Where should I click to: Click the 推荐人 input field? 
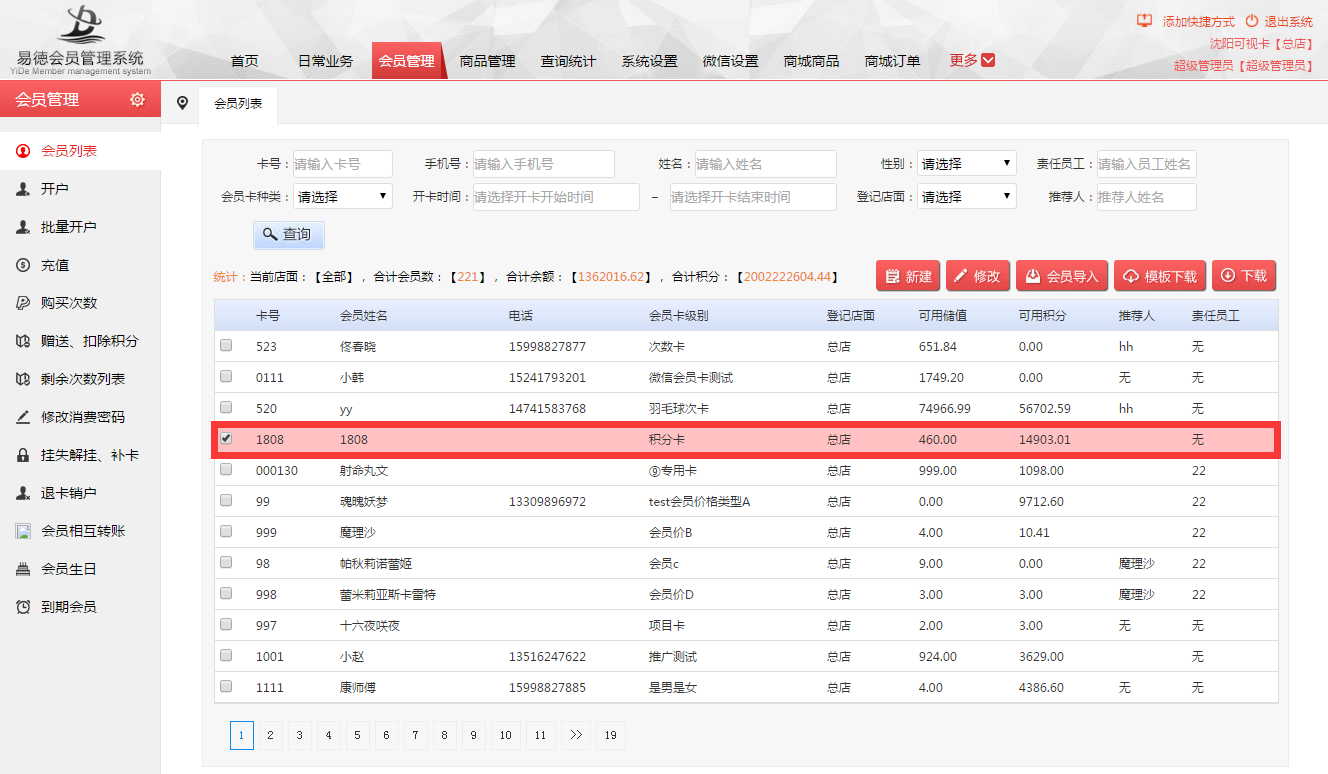1147,197
